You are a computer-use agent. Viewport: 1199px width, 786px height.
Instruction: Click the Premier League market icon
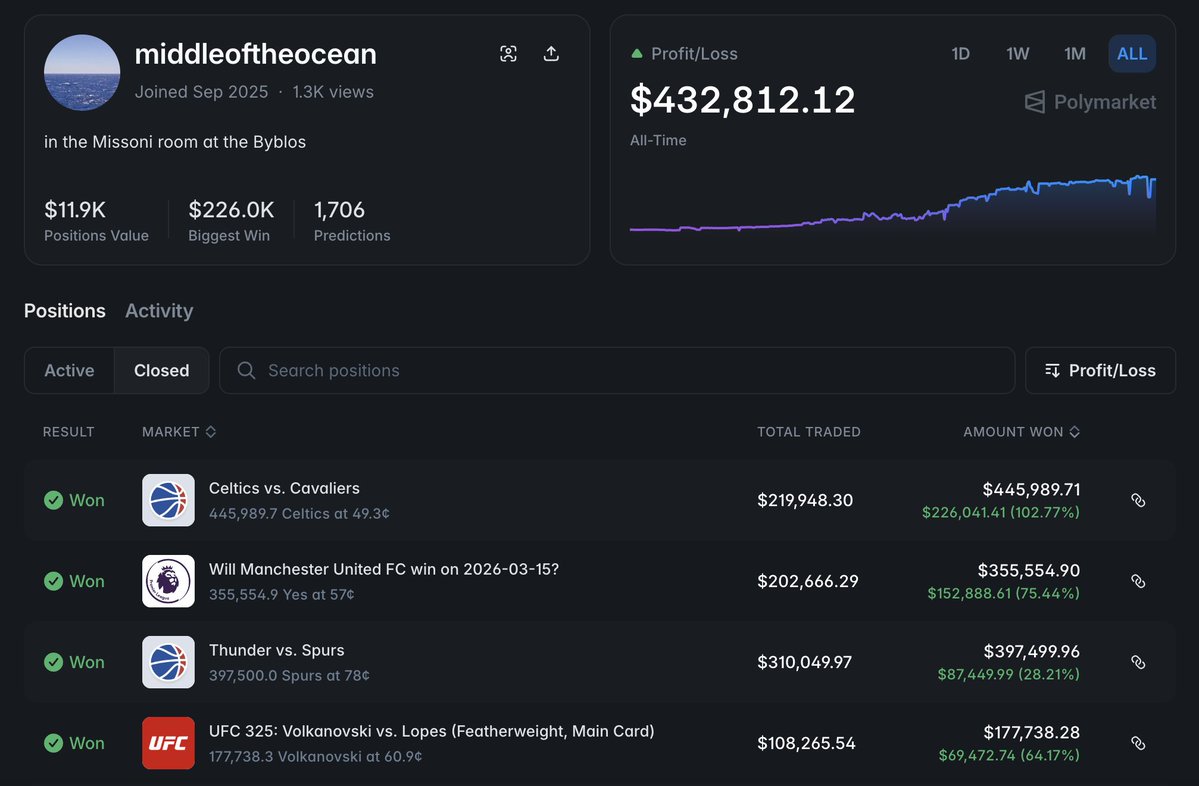pos(168,581)
